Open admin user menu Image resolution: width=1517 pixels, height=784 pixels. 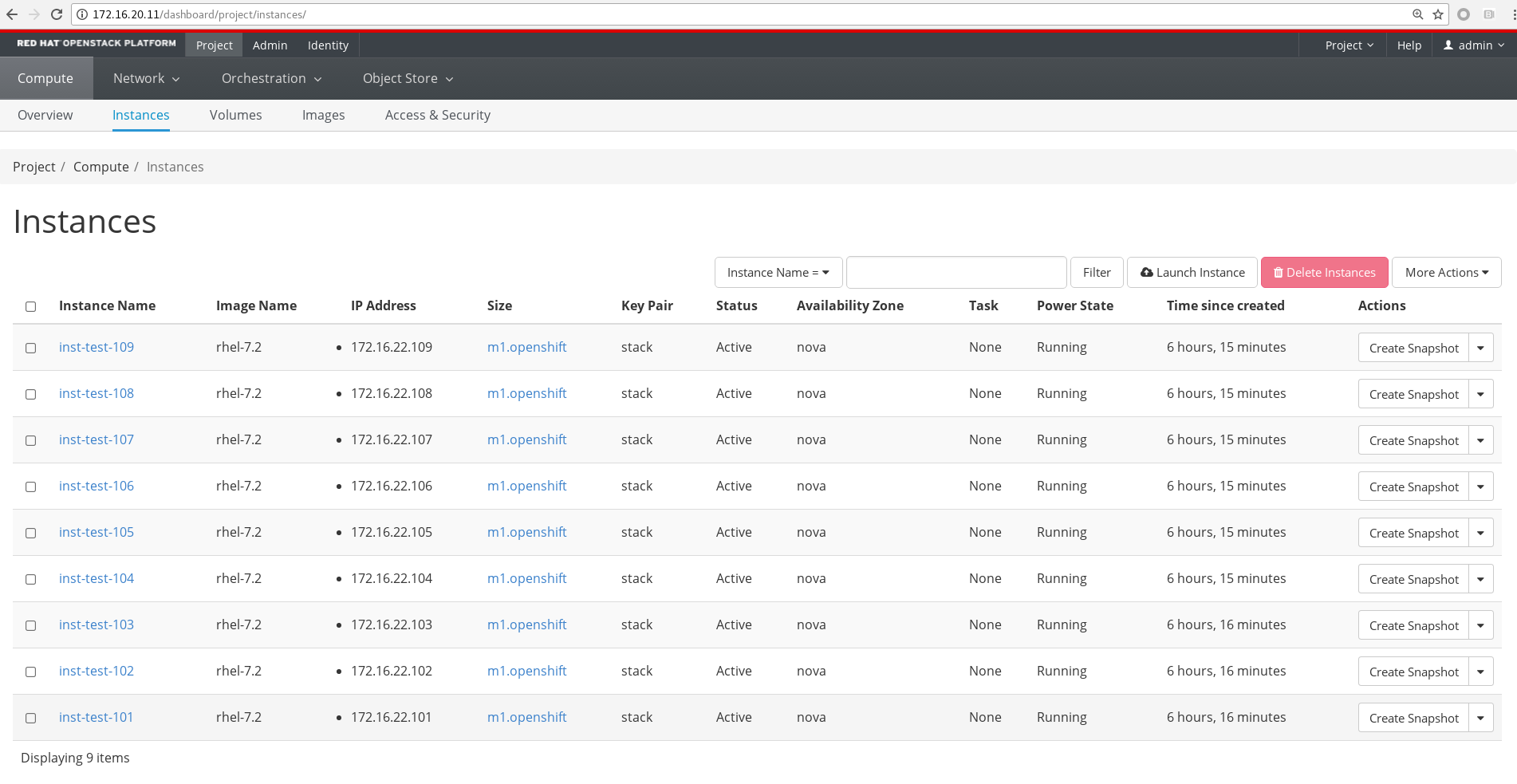pos(1474,45)
